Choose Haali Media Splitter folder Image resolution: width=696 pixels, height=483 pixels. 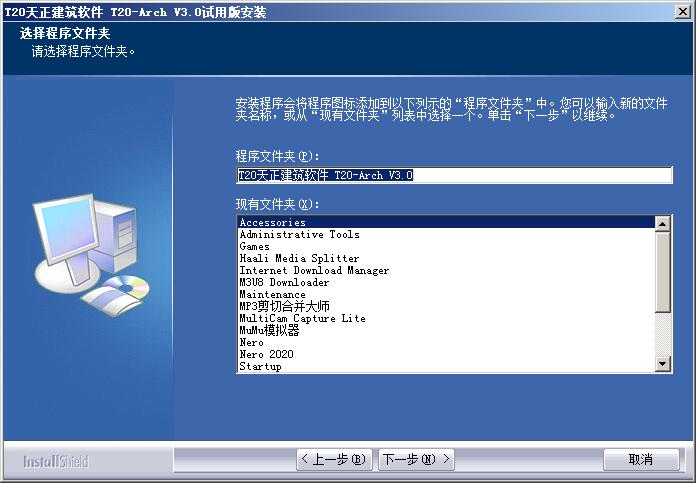446,258
